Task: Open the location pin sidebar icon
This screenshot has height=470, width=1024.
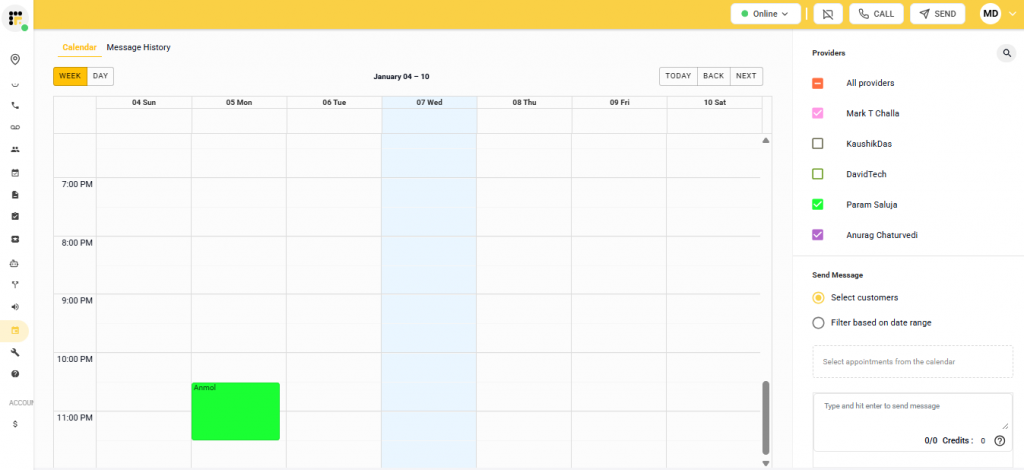Action: tap(15, 59)
